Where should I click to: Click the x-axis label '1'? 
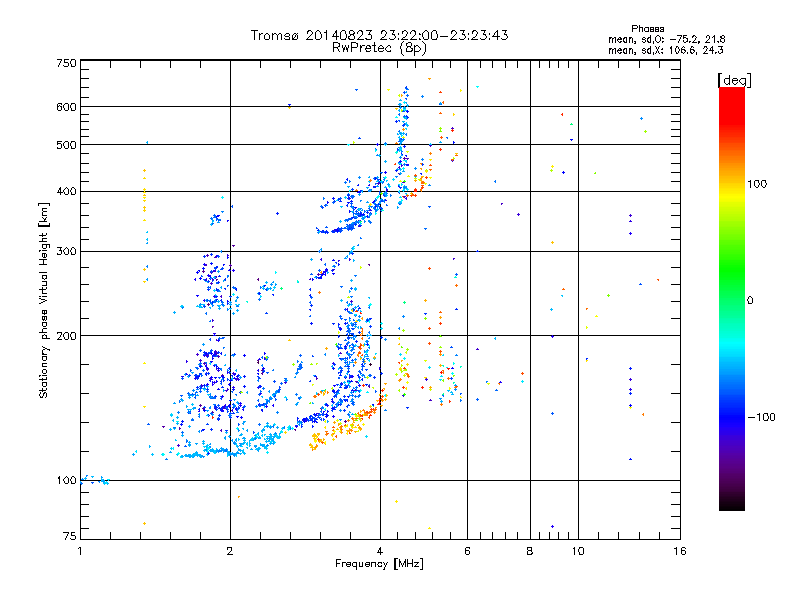click(80, 551)
